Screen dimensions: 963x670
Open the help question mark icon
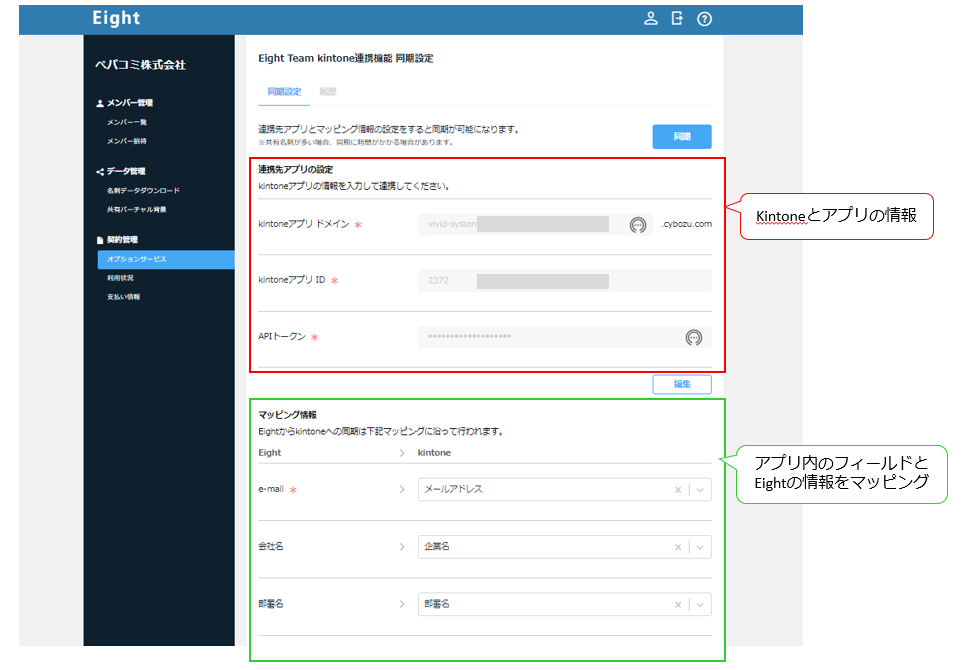tap(704, 19)
